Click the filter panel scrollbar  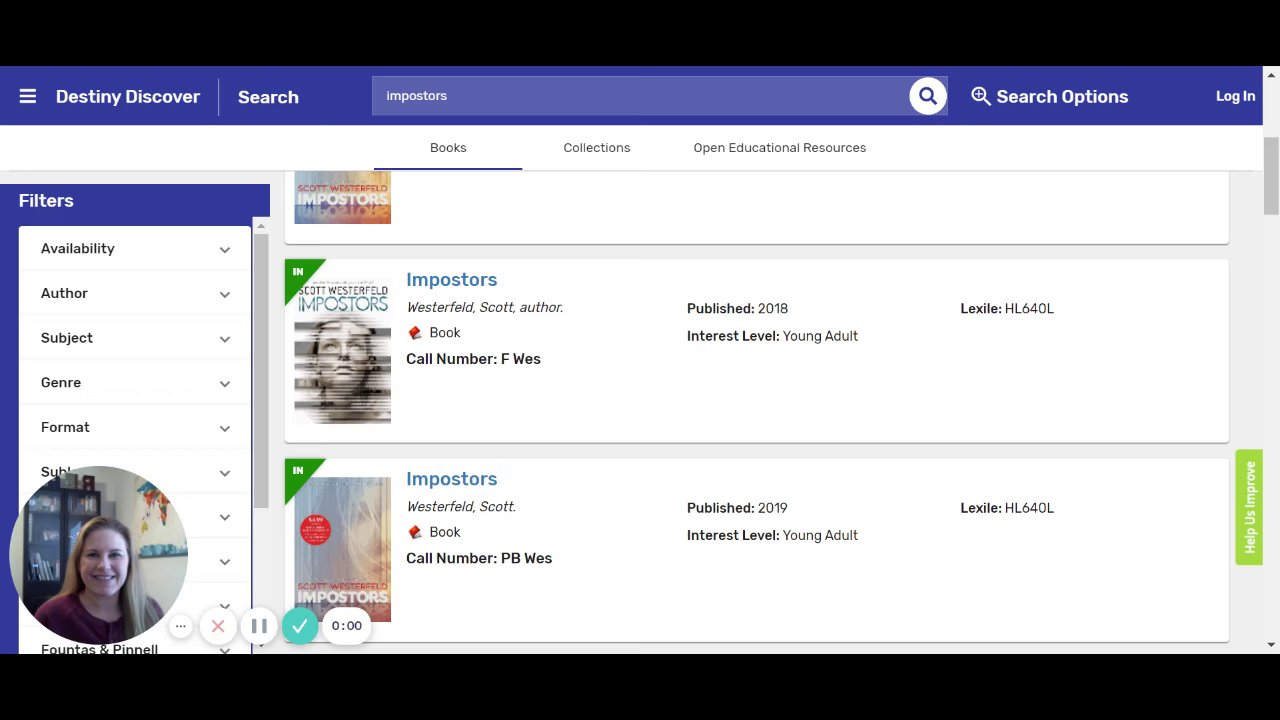point(261,370)
